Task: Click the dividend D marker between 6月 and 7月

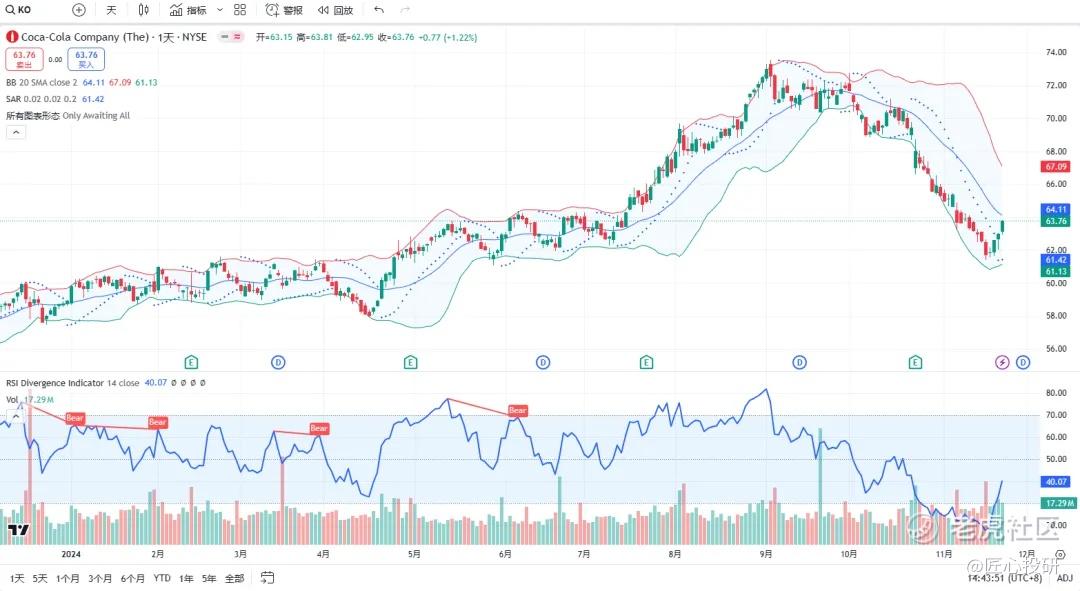Action: pyautogui.click(x=543, y=362)
